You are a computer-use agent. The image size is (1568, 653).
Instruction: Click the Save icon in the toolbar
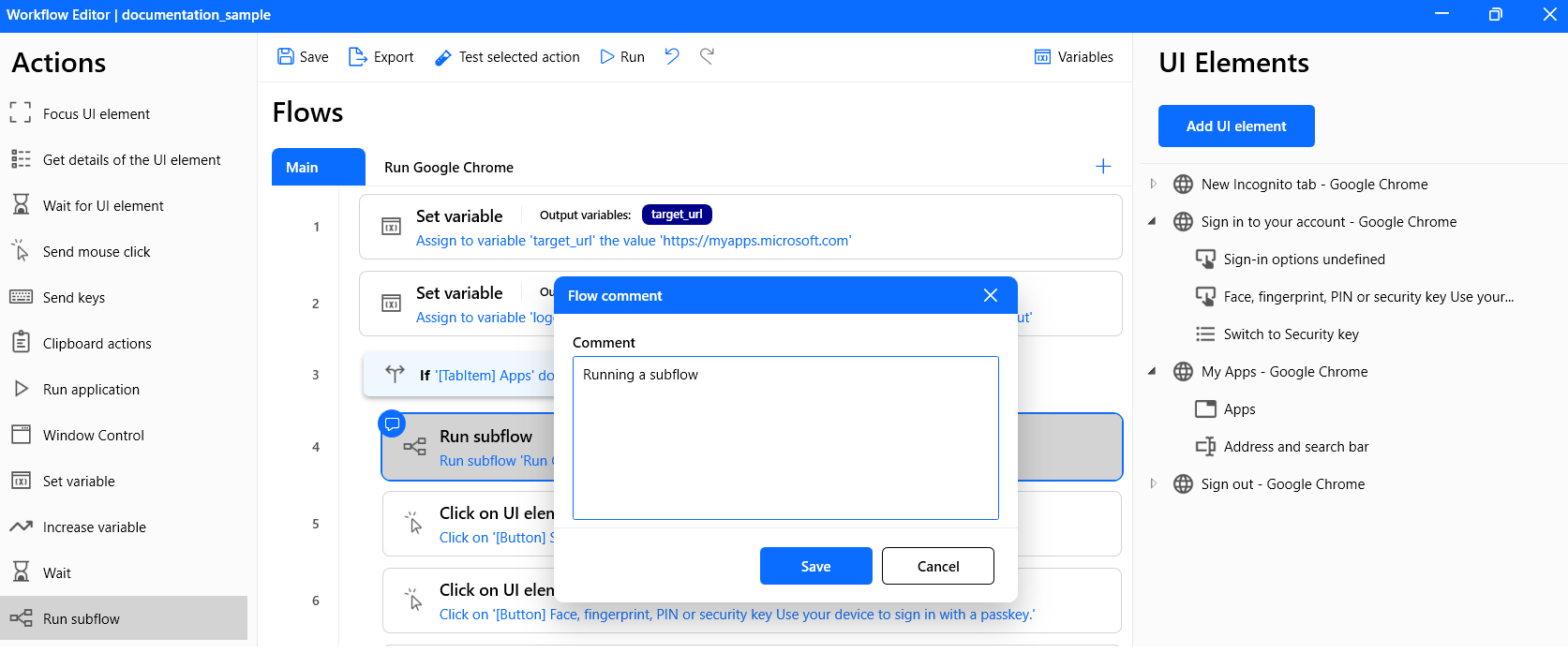coord(286,56)
